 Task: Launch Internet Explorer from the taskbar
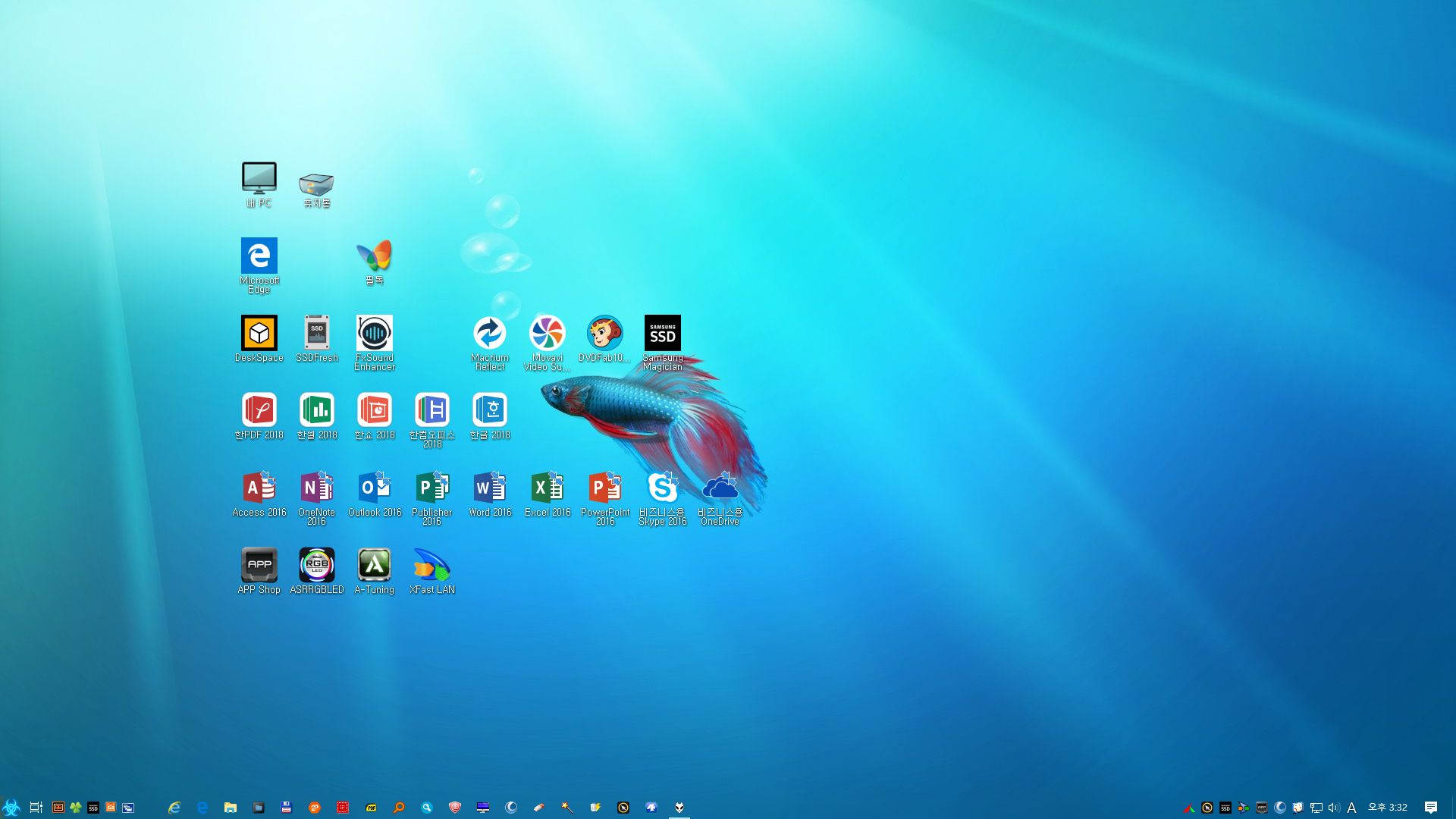click(174, 807)
